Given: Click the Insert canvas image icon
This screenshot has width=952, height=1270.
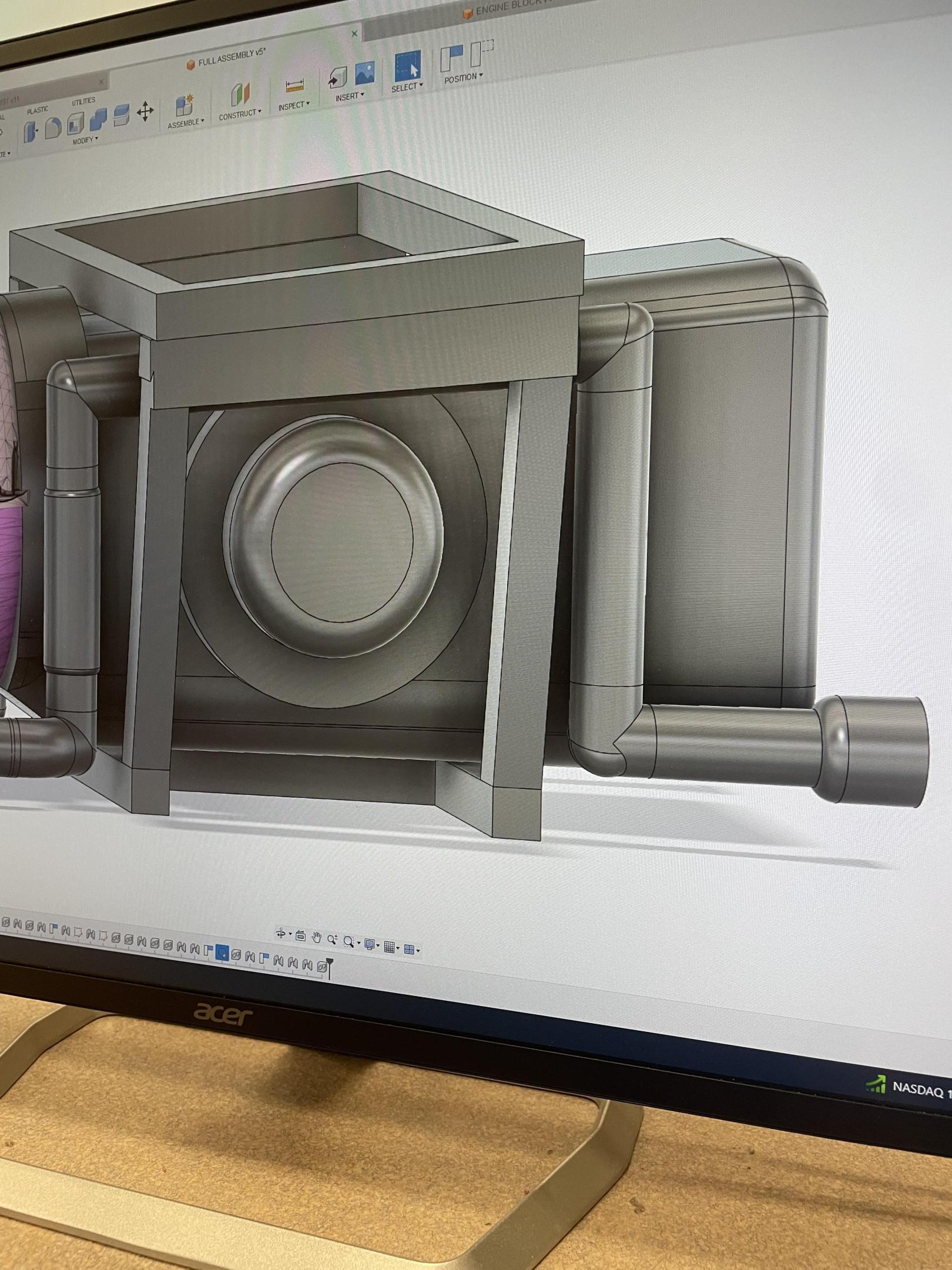Looking at the screenshot, I should (x=364, y=73).
